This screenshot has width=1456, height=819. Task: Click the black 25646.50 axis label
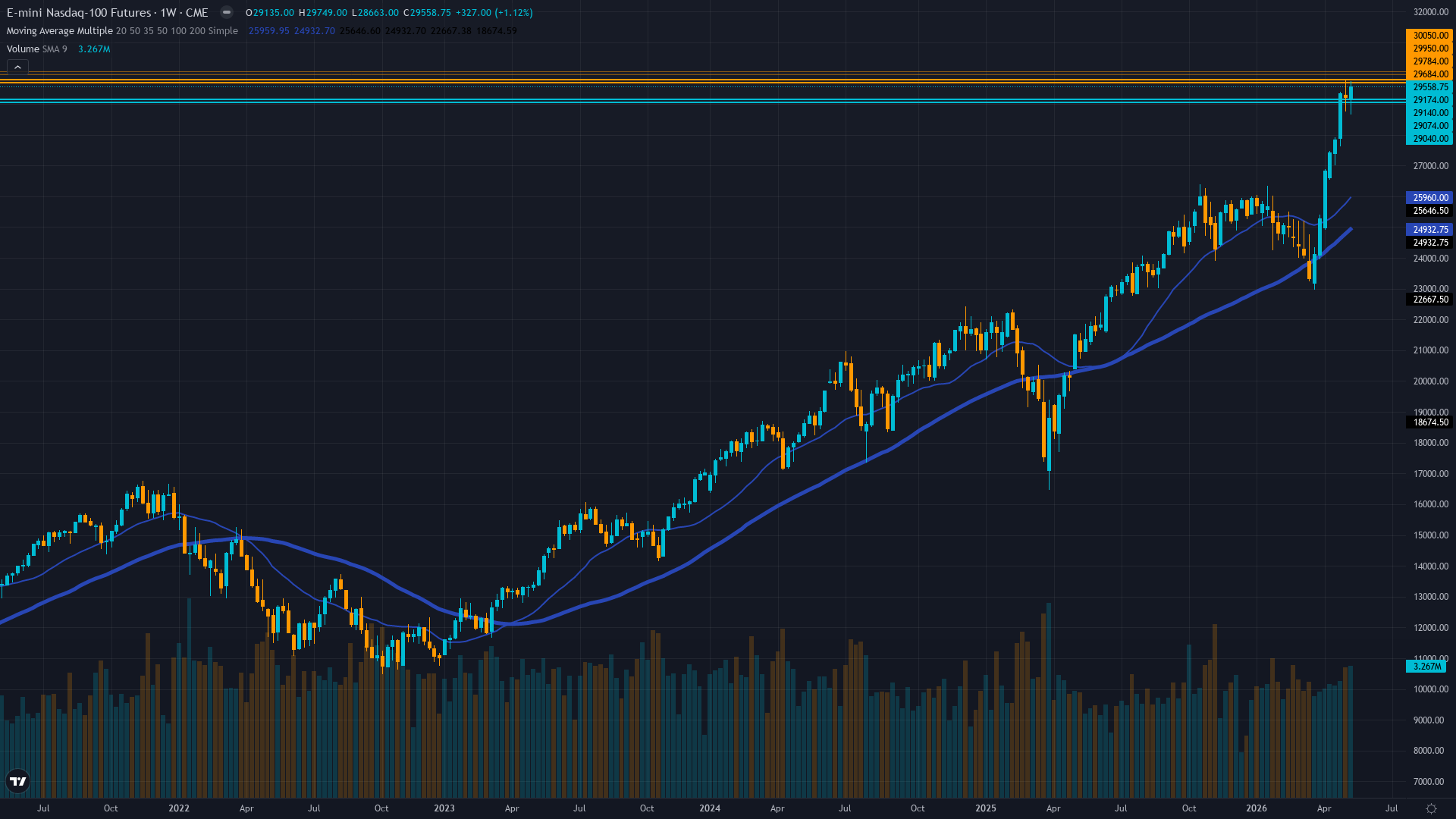coord(1429,211)
